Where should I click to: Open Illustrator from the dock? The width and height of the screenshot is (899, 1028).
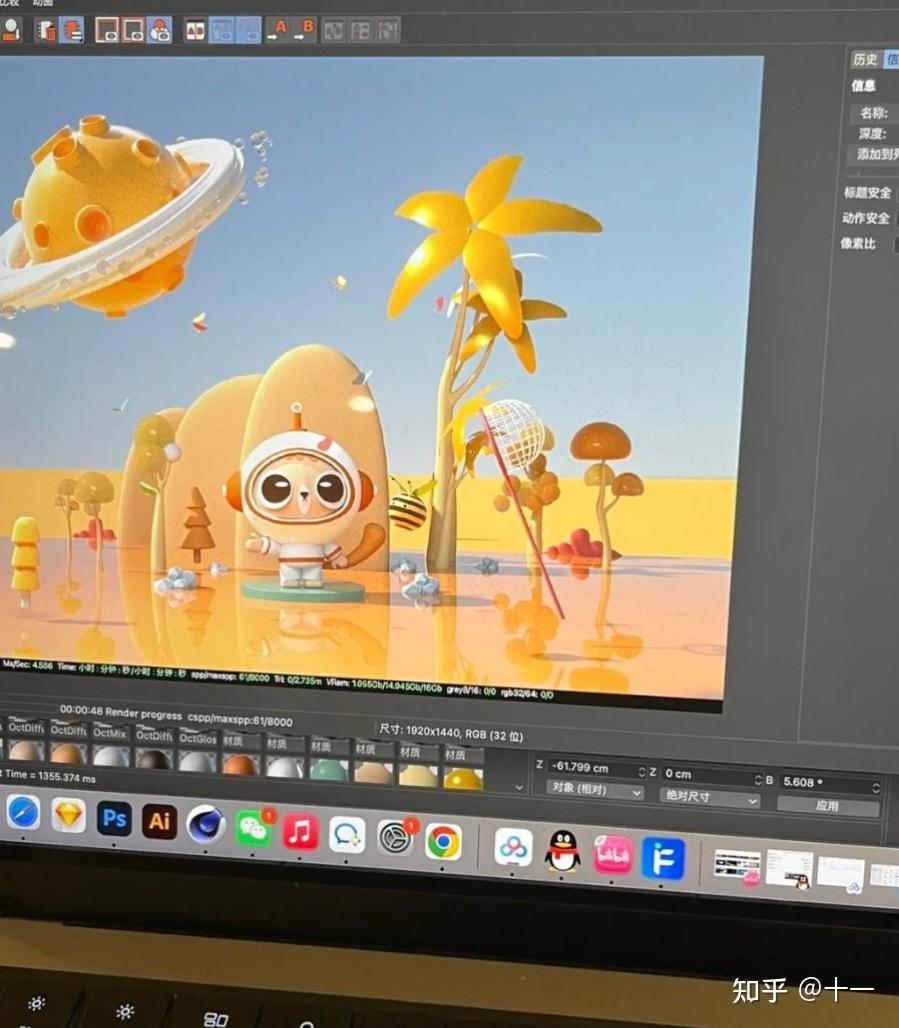coord(159,821)
